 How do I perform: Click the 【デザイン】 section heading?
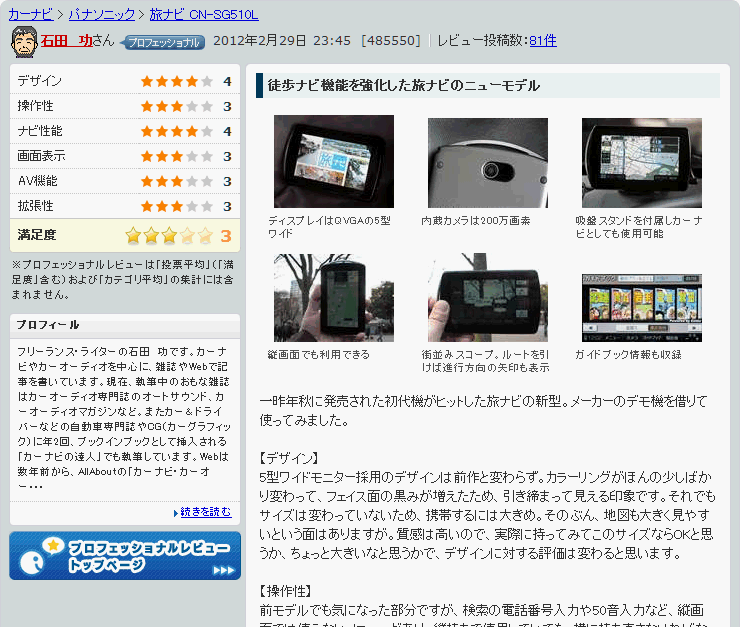tap(289, 458)
